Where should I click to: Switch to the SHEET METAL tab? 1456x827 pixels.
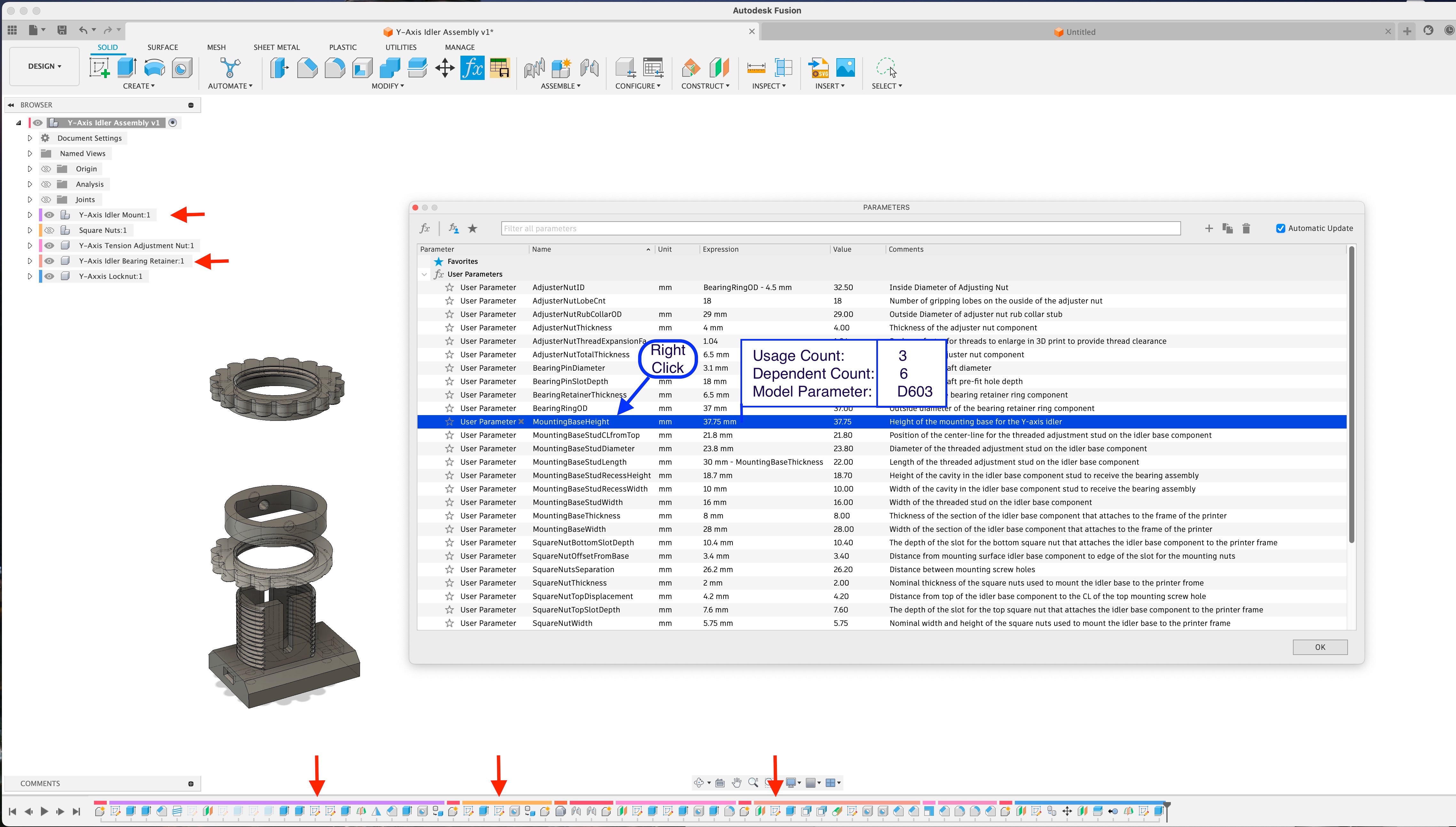277,47
